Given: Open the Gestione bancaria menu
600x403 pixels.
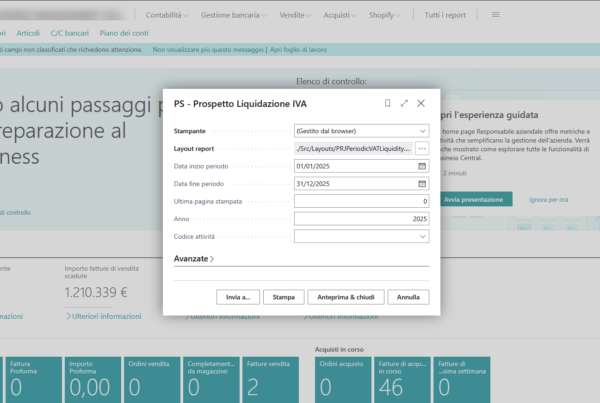Looking at the screenshot, I should tap(233, 15).
